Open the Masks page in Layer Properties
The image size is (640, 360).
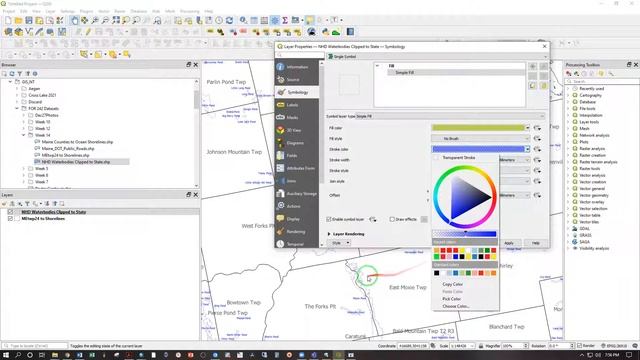[297, 118]
